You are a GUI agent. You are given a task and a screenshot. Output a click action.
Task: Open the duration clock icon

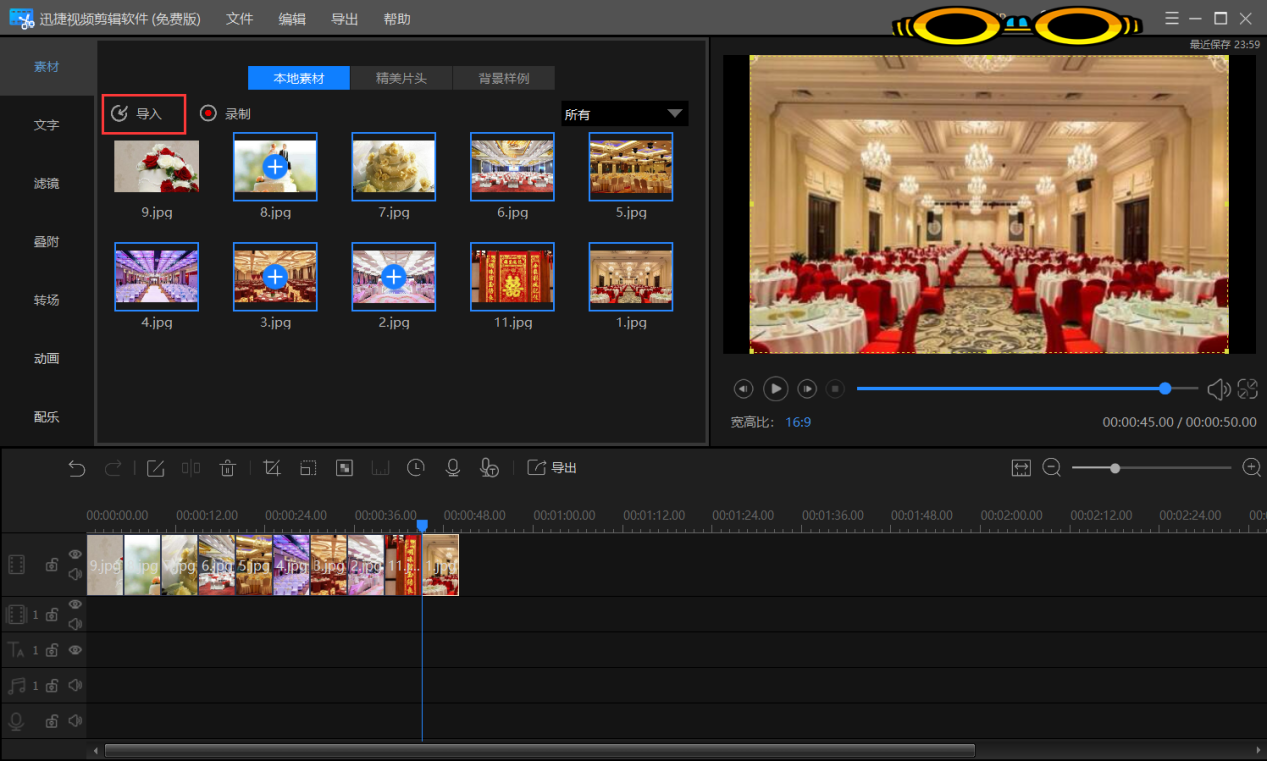pyautogui.click(x=416, y=467)
